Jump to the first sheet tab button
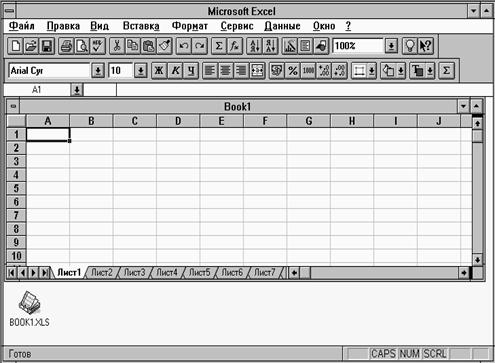The height and width of the screenshot is (363, 495). tap(12, 273)
